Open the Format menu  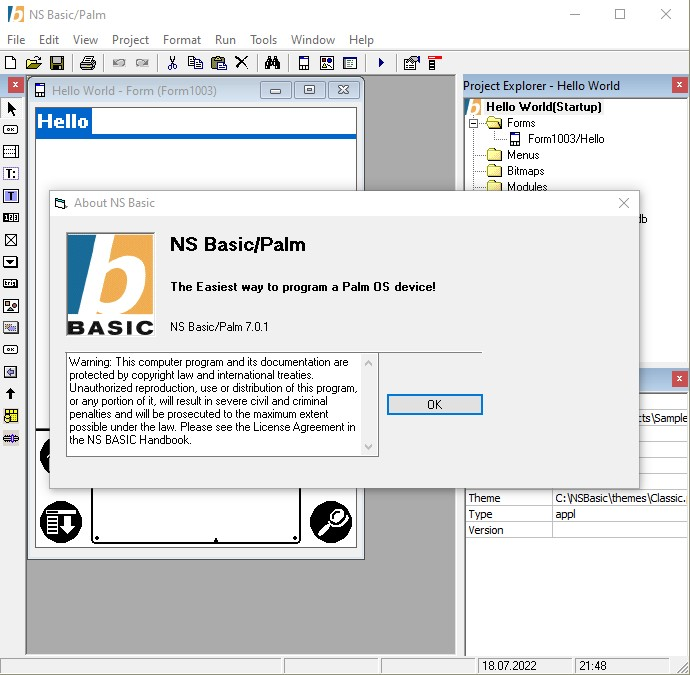click(x=182, y=40)
